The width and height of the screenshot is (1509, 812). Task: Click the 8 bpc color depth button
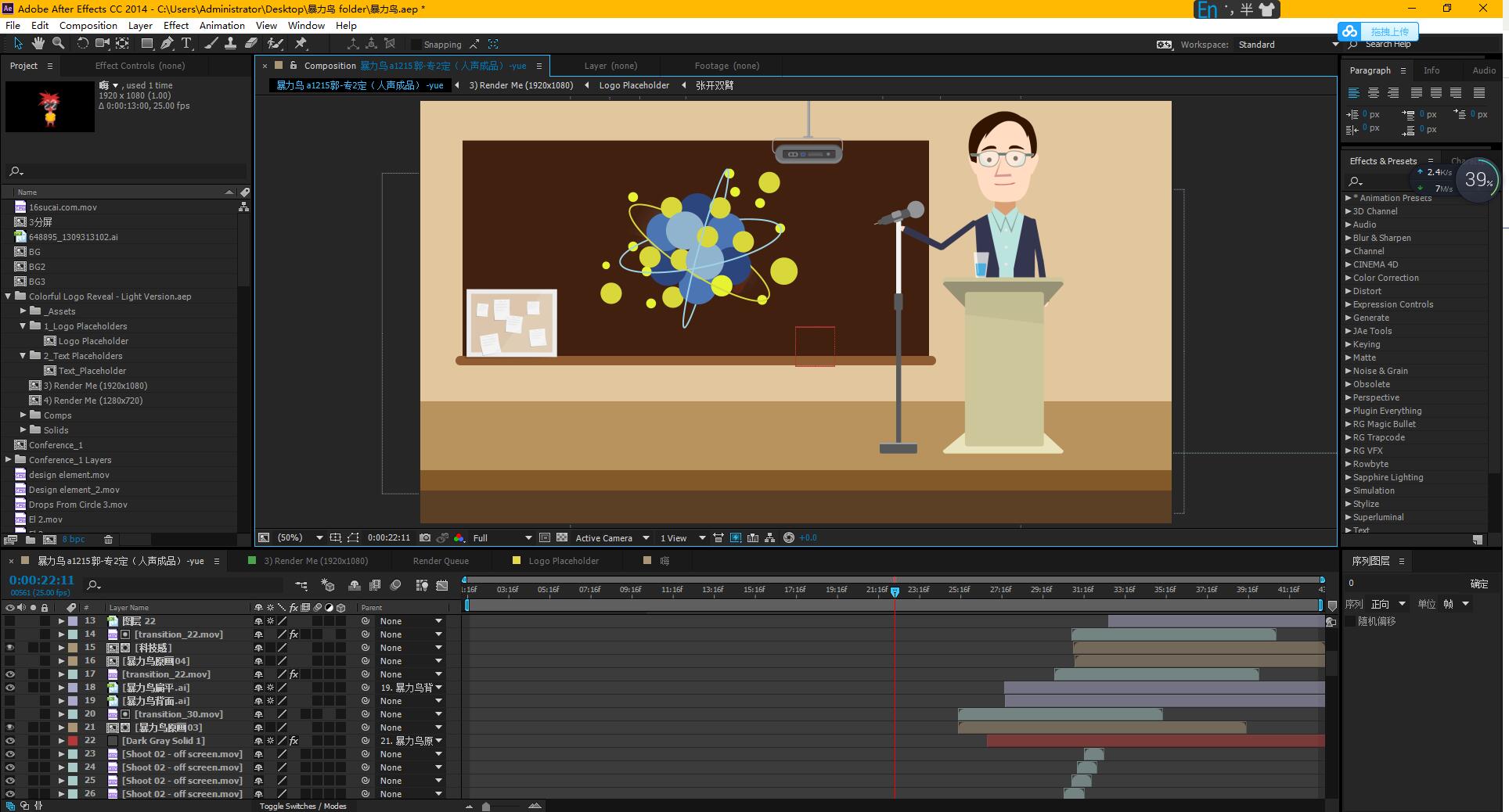(x=74, y=539)
